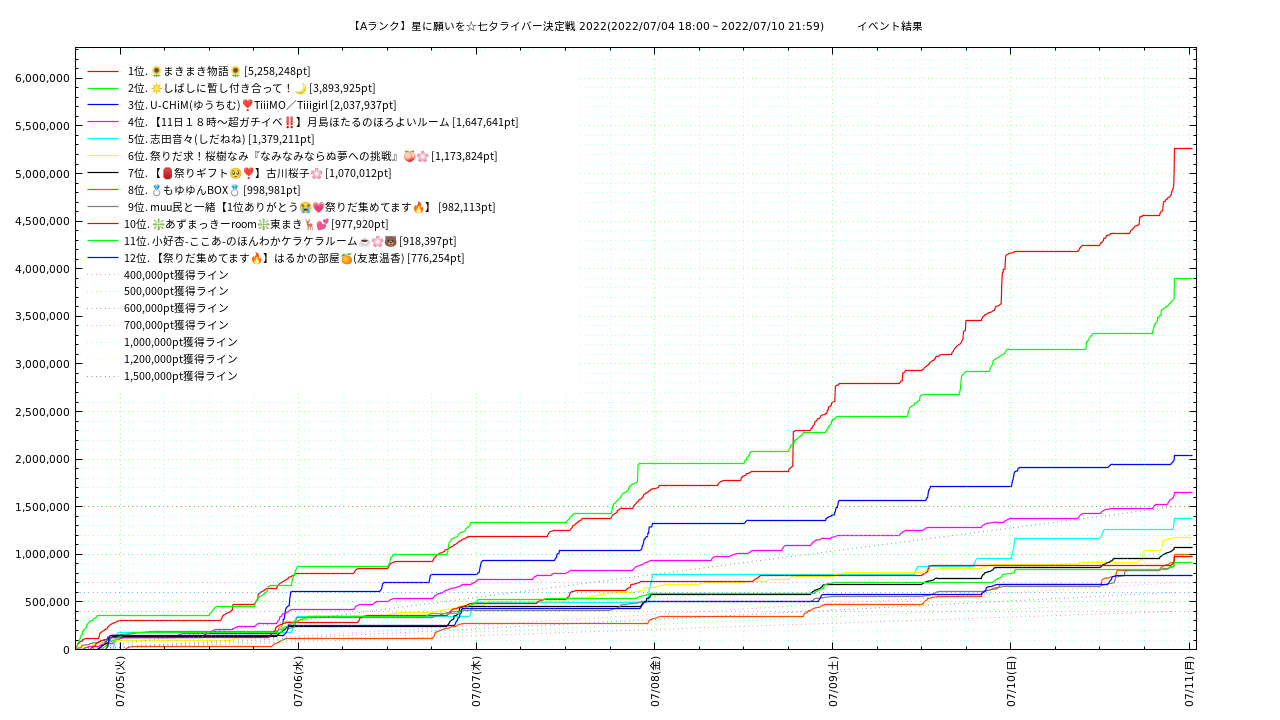Select the 3位 U-CHiM(ゆうちむ) legend entry
The width and height of the screenshot is (1280, 720).
(x=262, y=106)
